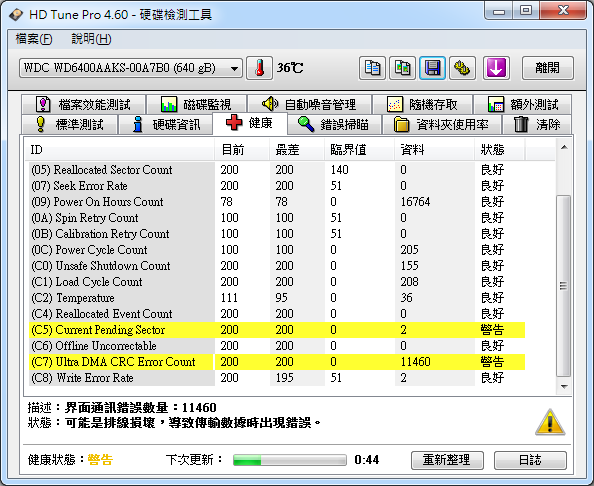Image resolution: width=594 pixels, height=486 pixels.
Task: Click the scrollbar down arrow
Action: (x=564, y=387)
